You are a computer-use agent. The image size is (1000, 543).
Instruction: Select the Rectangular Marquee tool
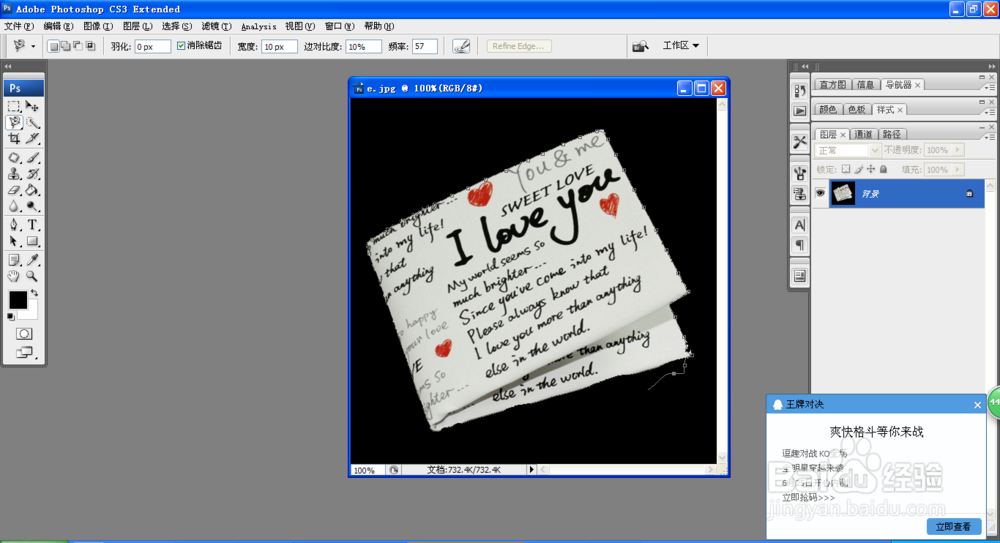point(14,107)
